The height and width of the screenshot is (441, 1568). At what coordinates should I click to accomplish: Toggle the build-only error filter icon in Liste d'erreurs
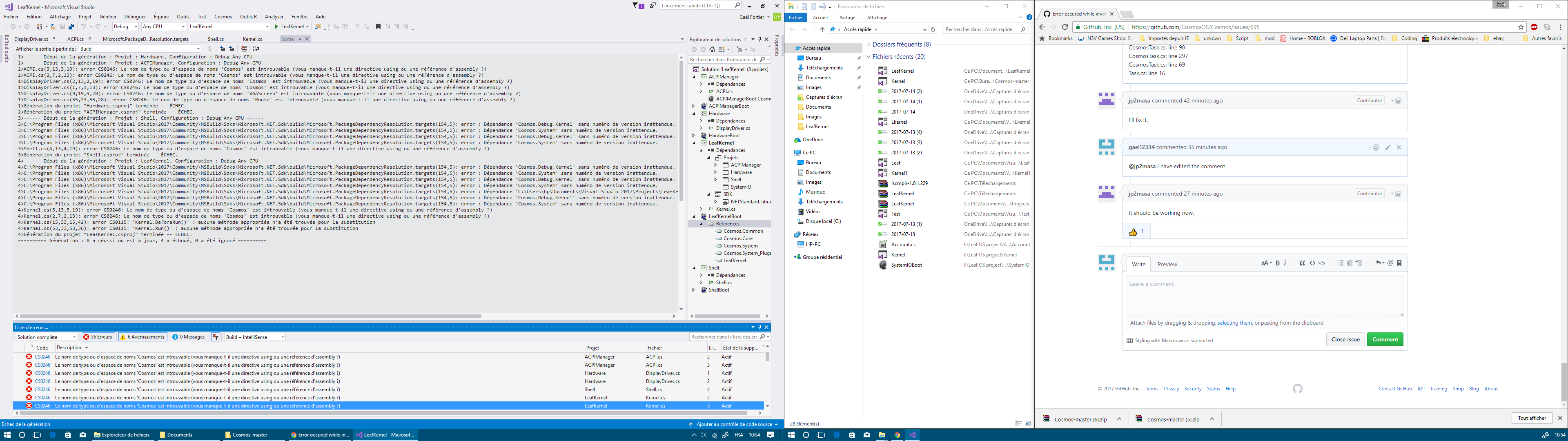point(216,337)
